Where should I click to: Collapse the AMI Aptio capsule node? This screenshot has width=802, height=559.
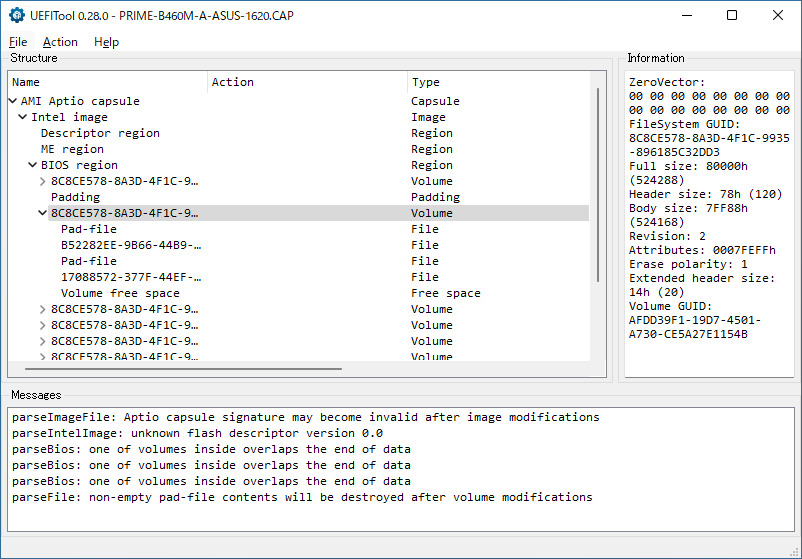tap(13, 101)
